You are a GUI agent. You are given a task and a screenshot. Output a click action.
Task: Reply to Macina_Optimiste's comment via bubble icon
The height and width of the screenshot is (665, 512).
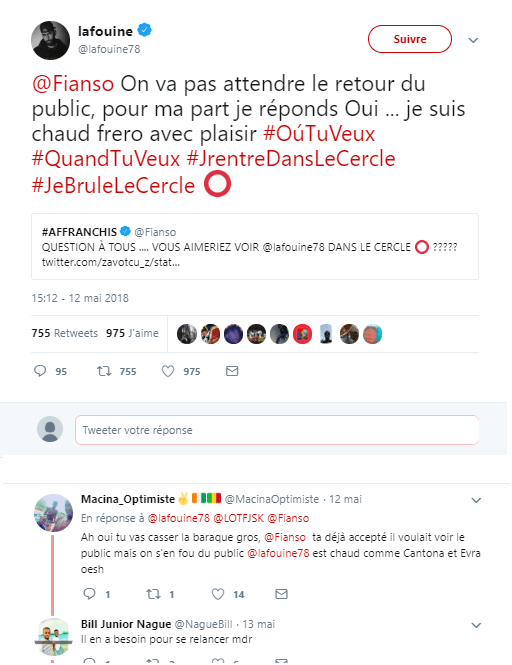point(89,594)
